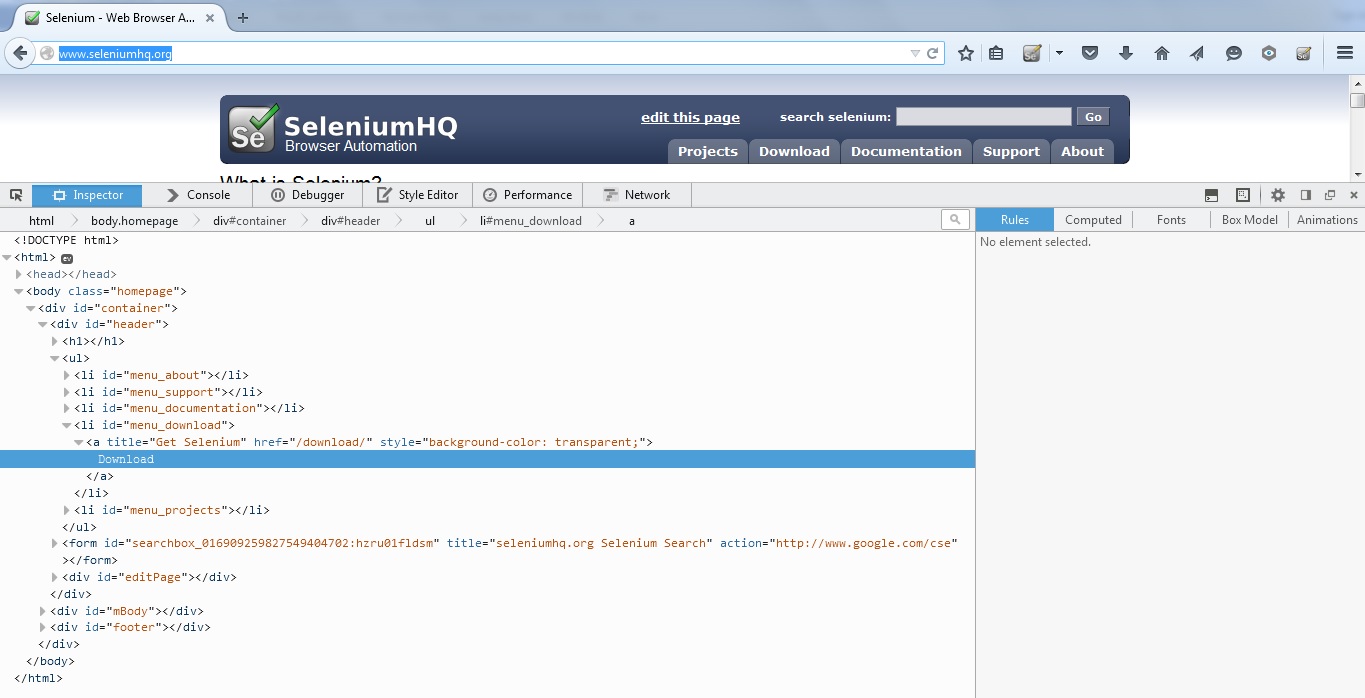Click the HTML search magnifier box
The width and height of the screenshot is (1365, 698).
pyautogui.click(x=955, y=219)
